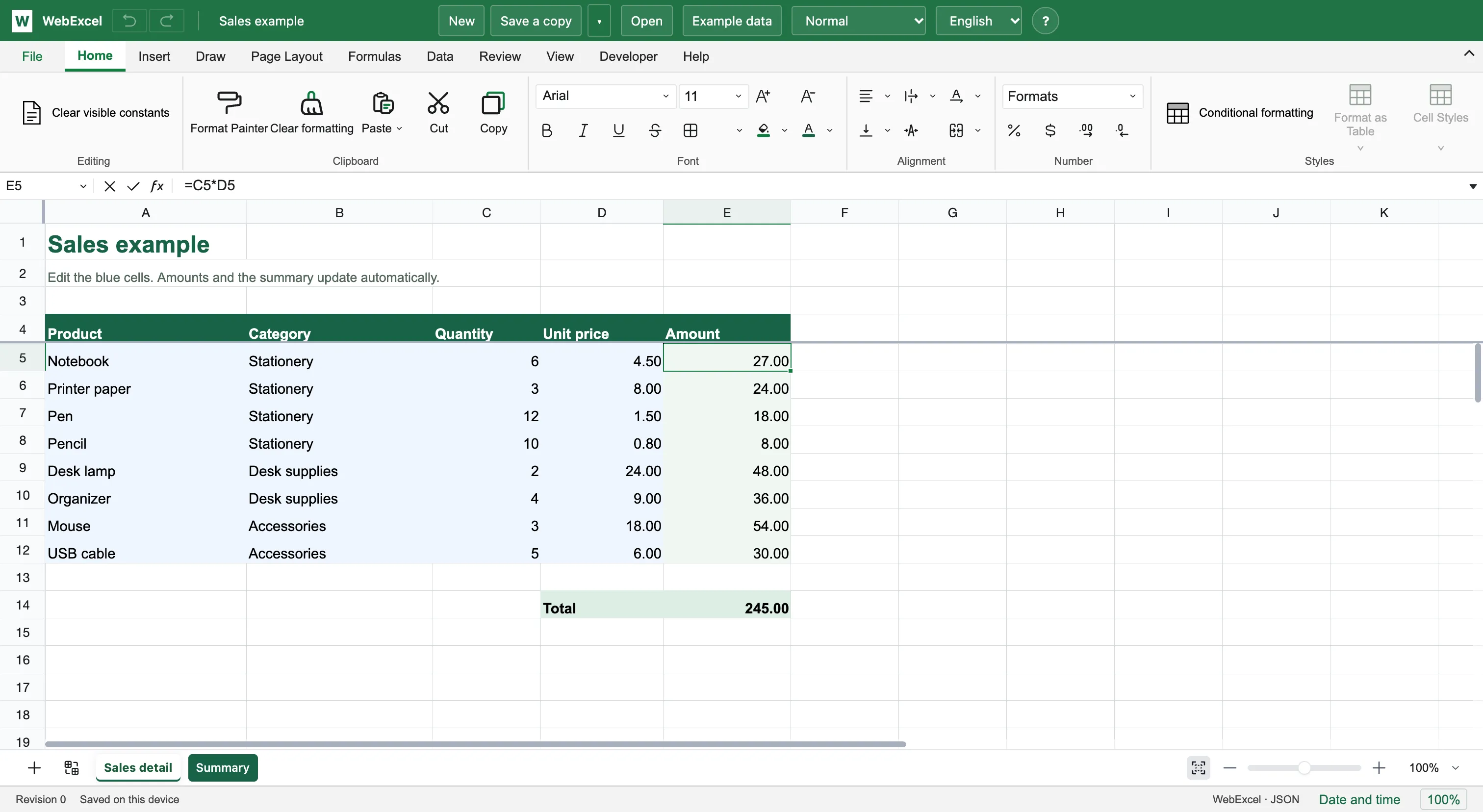
Task: Open the help question mark button
Action: pos(1045,21)
